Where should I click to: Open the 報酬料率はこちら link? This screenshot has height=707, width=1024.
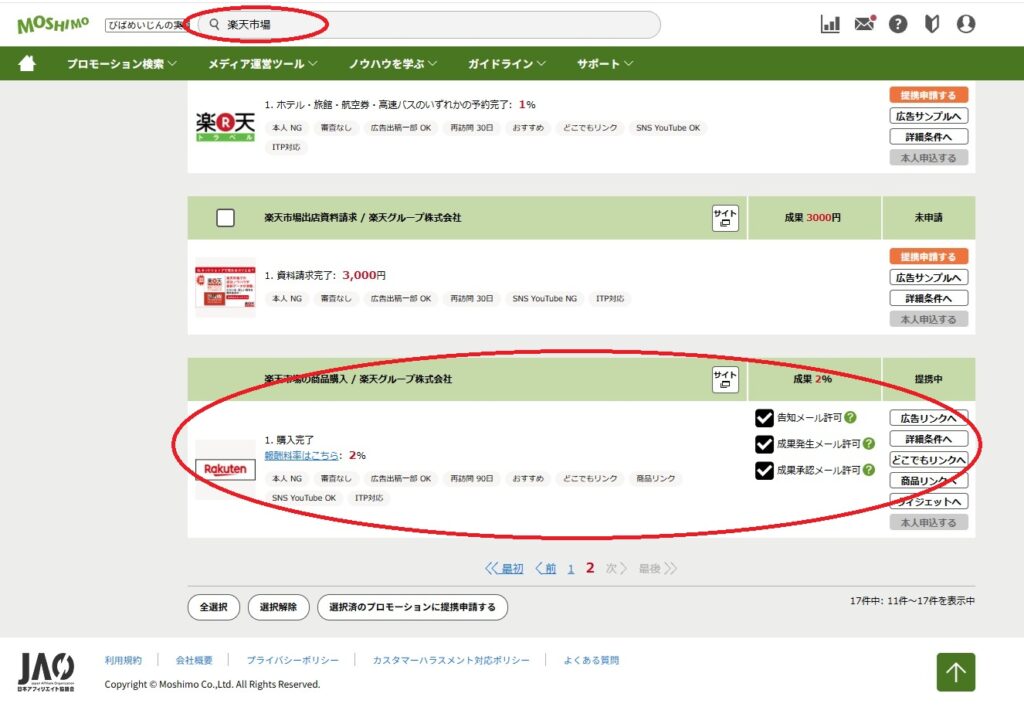pyautogui.click(x=301, y=456)
